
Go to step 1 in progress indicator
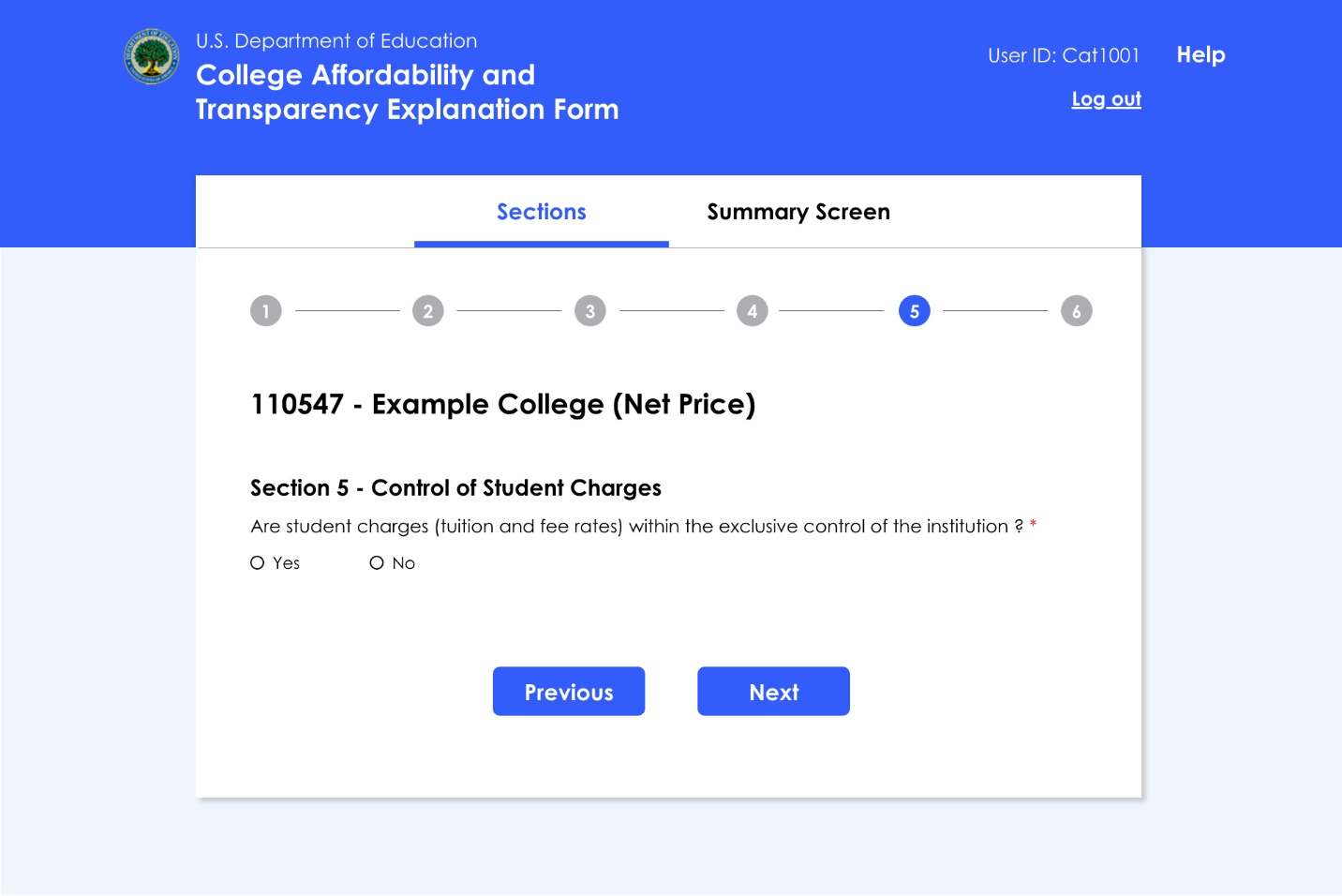click(266, 311)
